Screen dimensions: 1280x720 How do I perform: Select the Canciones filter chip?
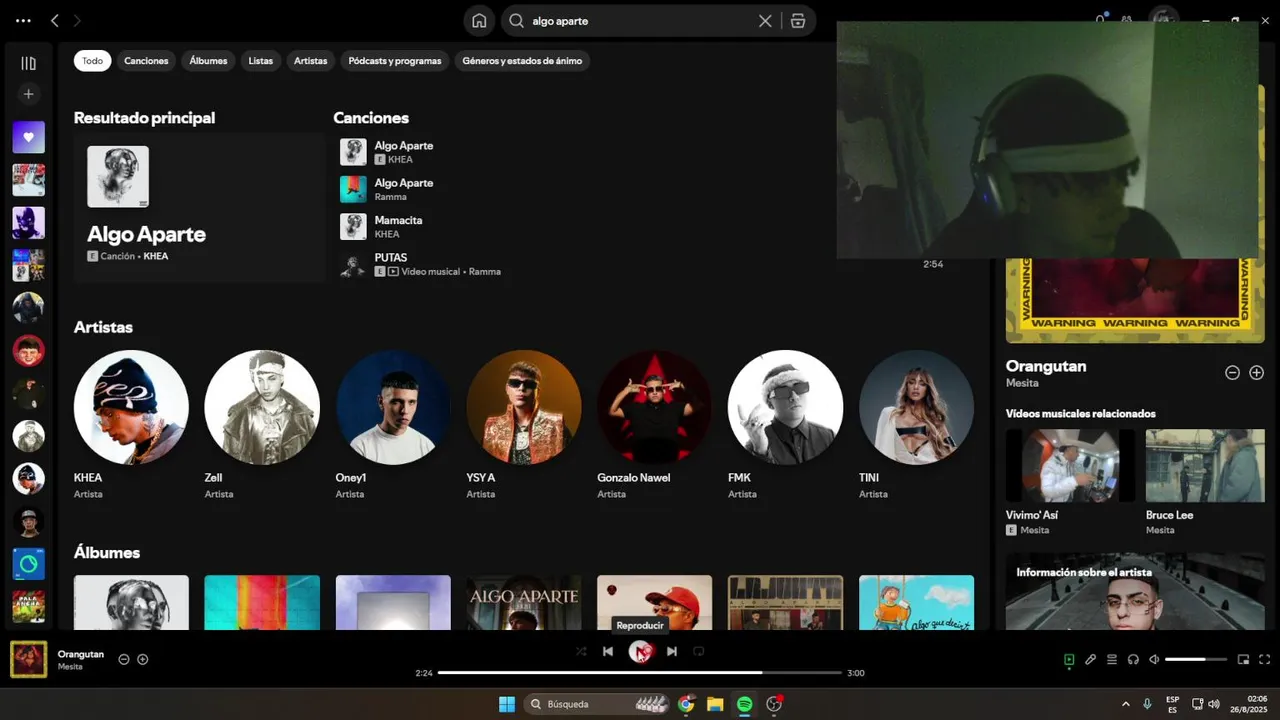point(146,61)
